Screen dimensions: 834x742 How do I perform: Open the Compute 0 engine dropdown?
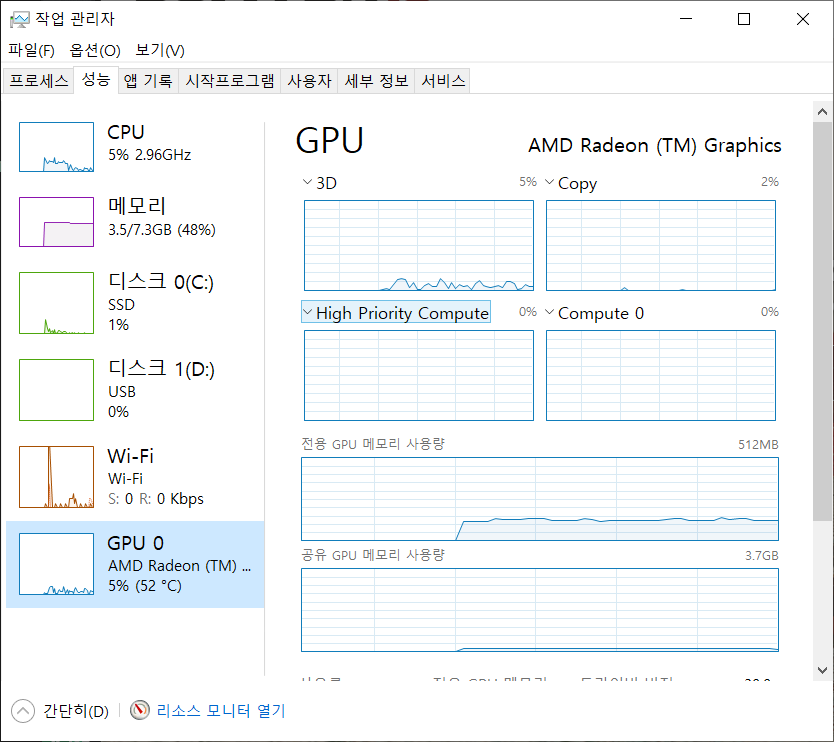(549, 313)
